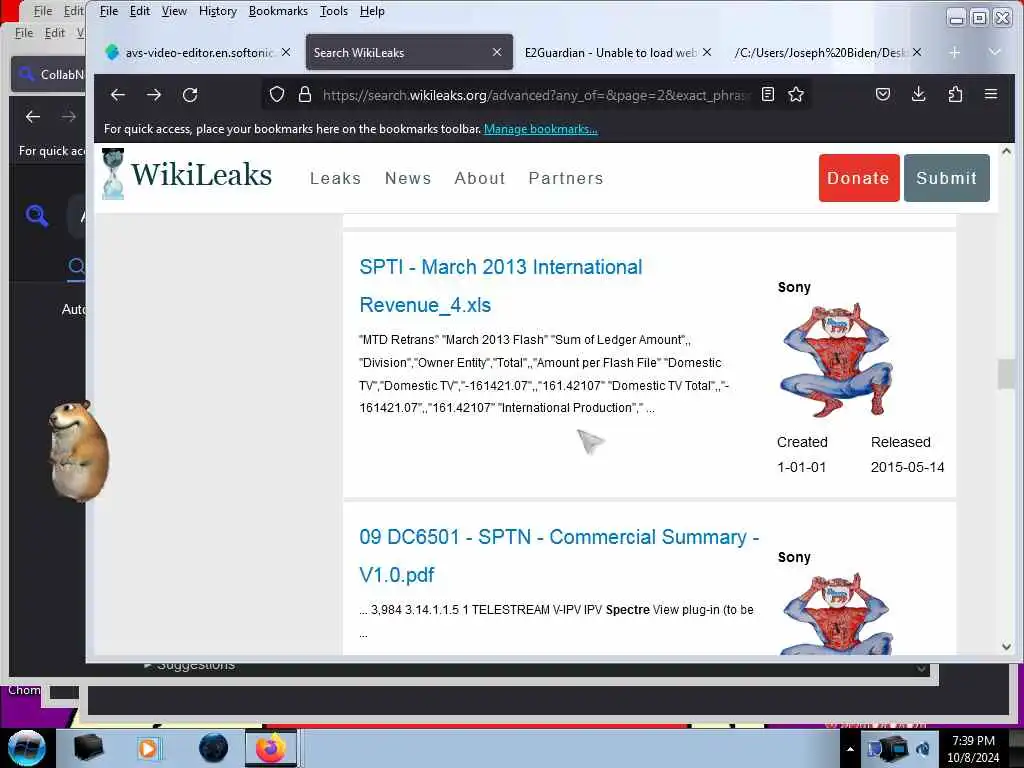
Task: Switch to the C:/Users/Joseph%20Biden tab
Action: point(821,52)
